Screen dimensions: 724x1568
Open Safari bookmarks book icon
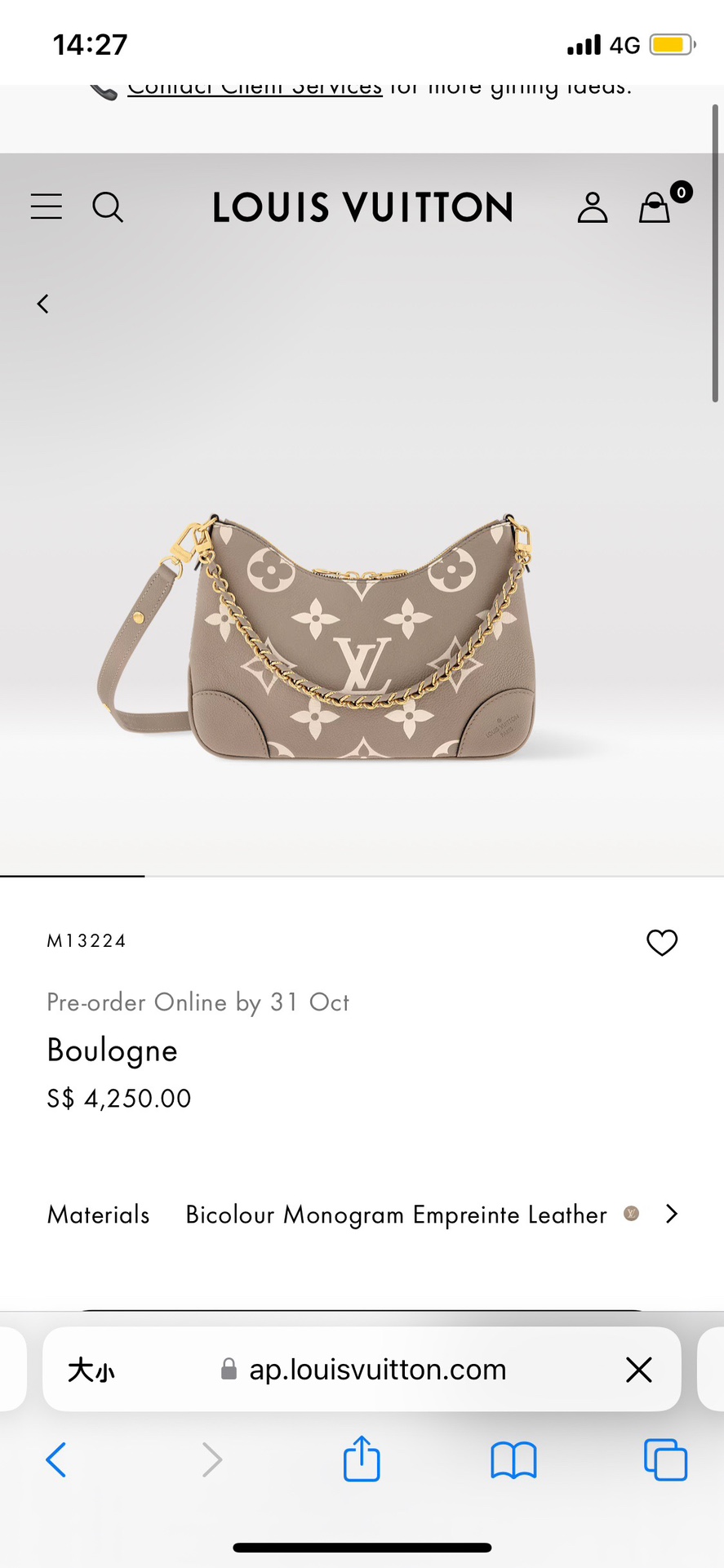pyautogui.click(x=513, y=1460)
